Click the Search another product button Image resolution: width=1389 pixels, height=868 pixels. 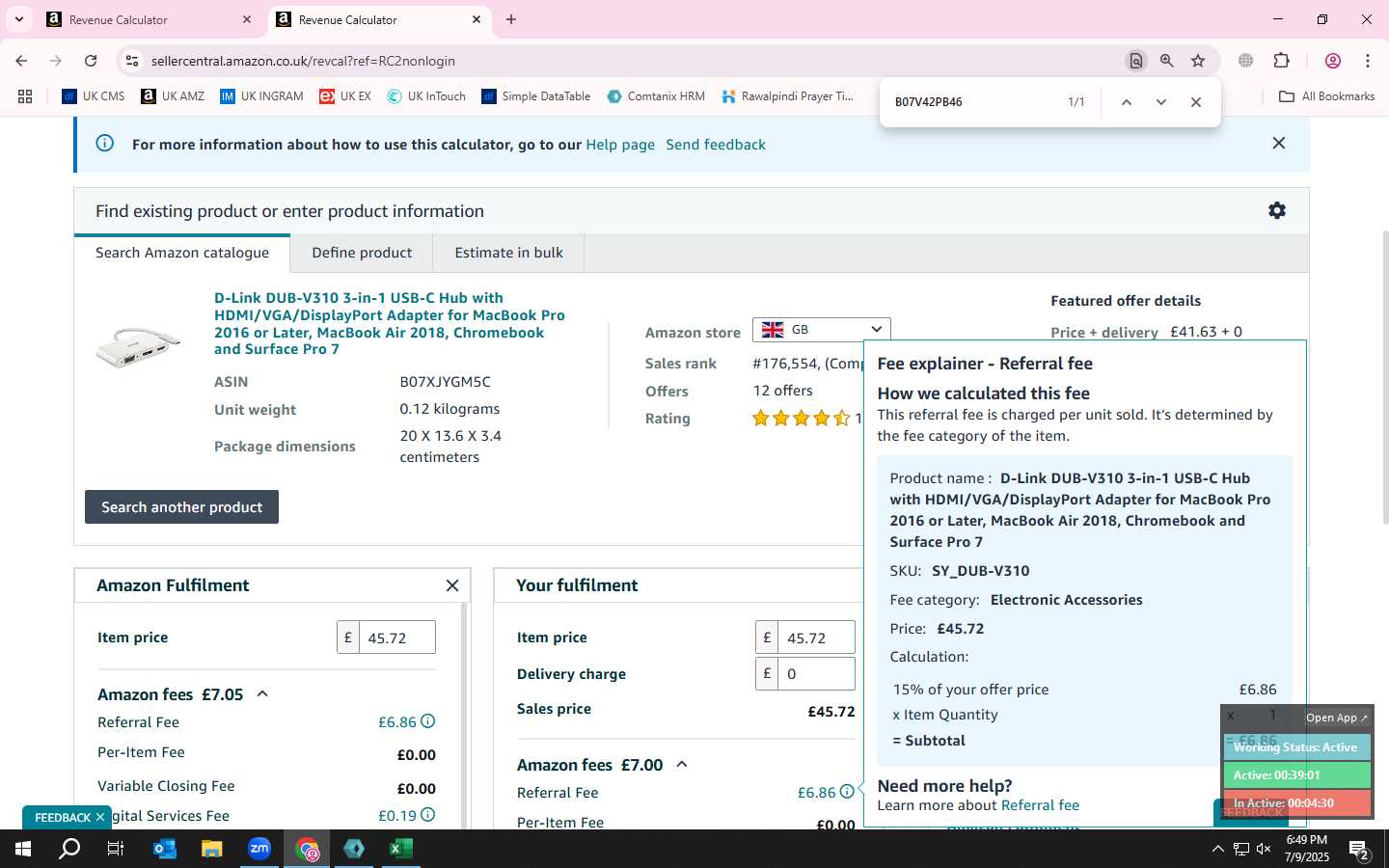pyautogui.click(x=181, y=507)
